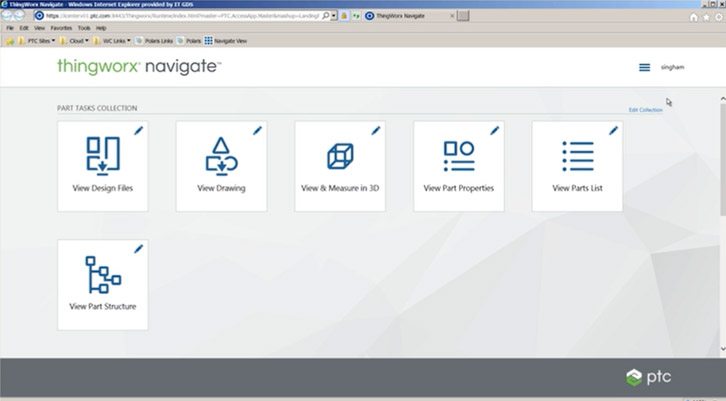
Task: Open the Polaris Links bookmark
Action: click(154, 41)
